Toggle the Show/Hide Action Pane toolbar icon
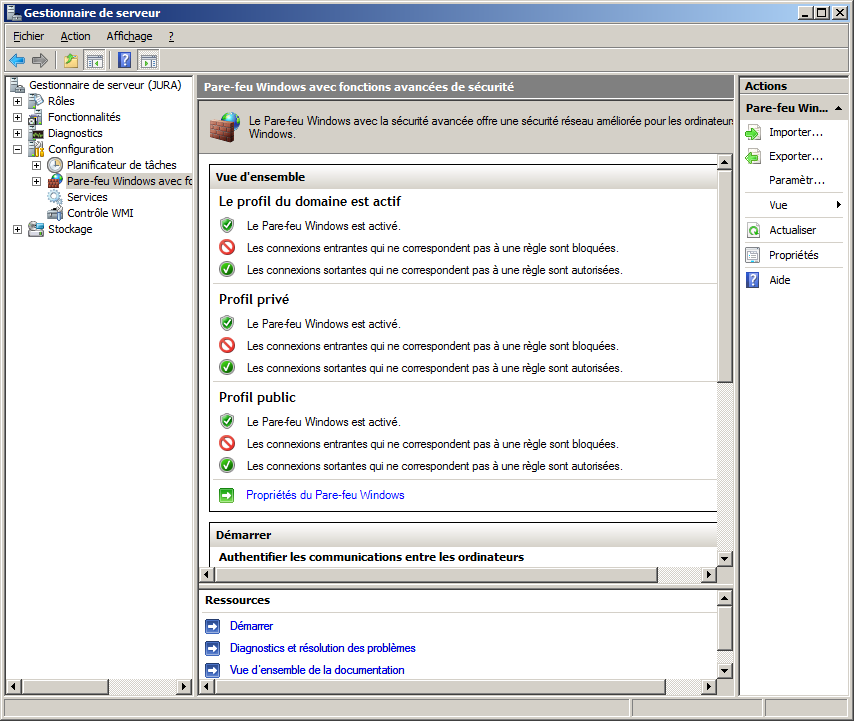The width and height of the screenshot is (854, 721). pyautogui.click(x=149, y=60)
